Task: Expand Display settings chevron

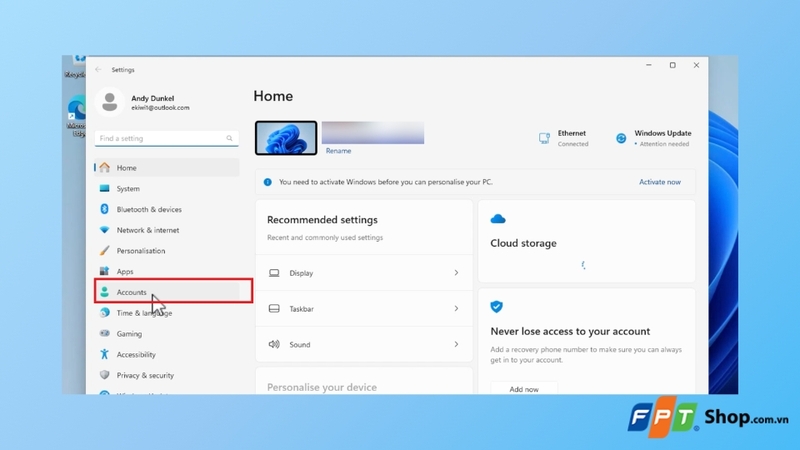Action: coord(456,273)
